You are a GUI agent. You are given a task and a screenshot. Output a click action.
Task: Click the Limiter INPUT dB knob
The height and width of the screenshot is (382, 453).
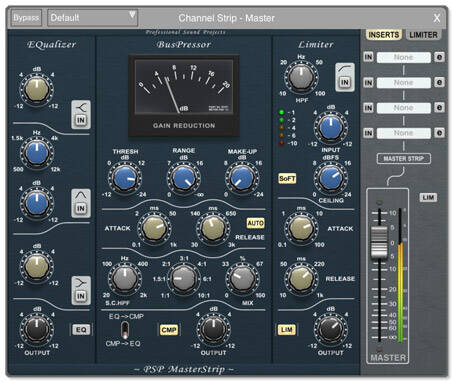331,128
